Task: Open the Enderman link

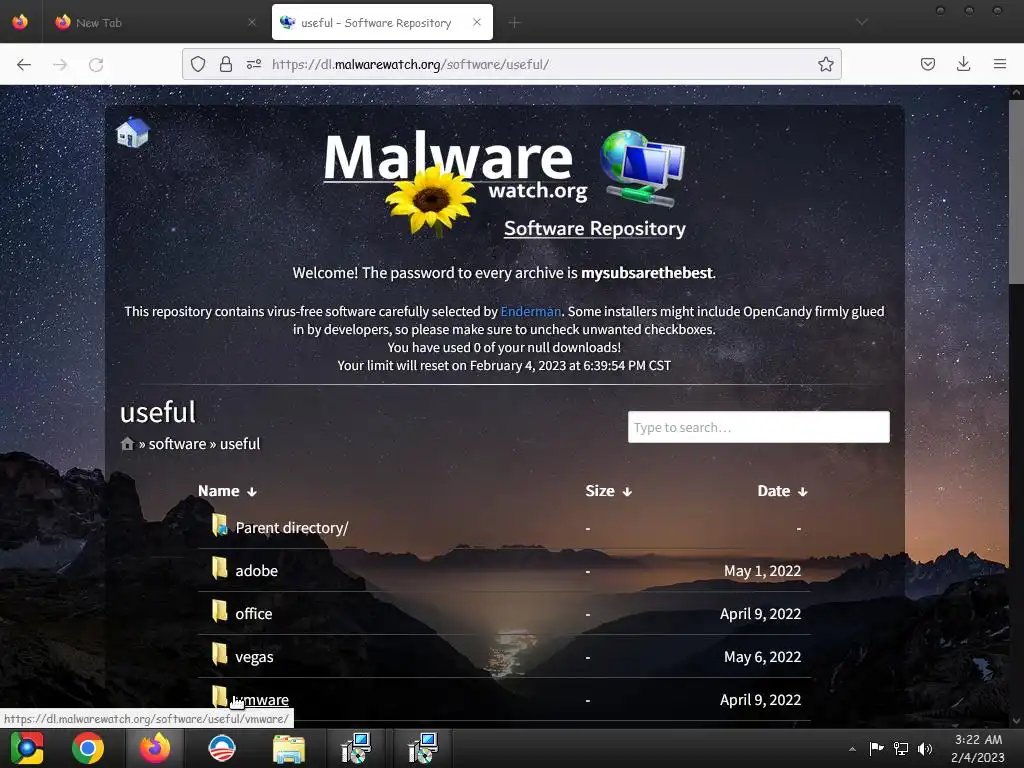Action: coord(530,312)
